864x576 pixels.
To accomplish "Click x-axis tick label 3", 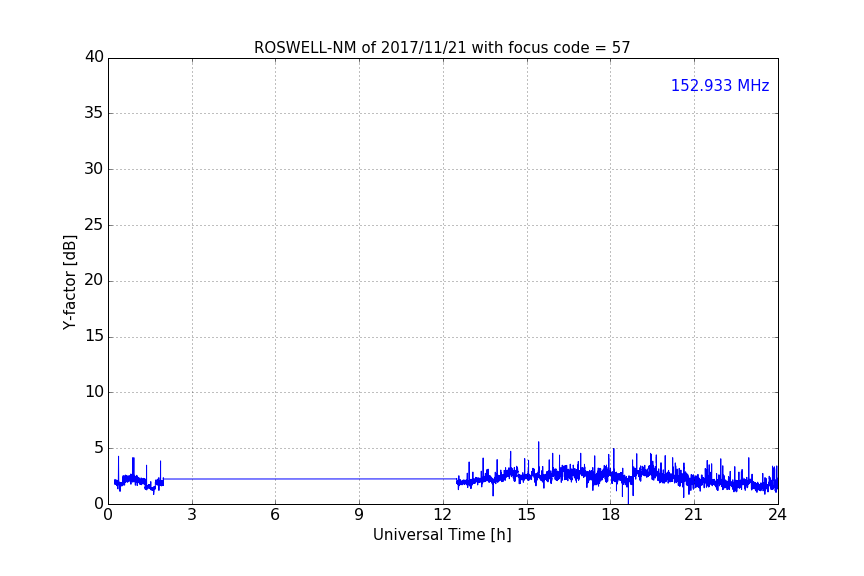I will click(x=192, y=515).
